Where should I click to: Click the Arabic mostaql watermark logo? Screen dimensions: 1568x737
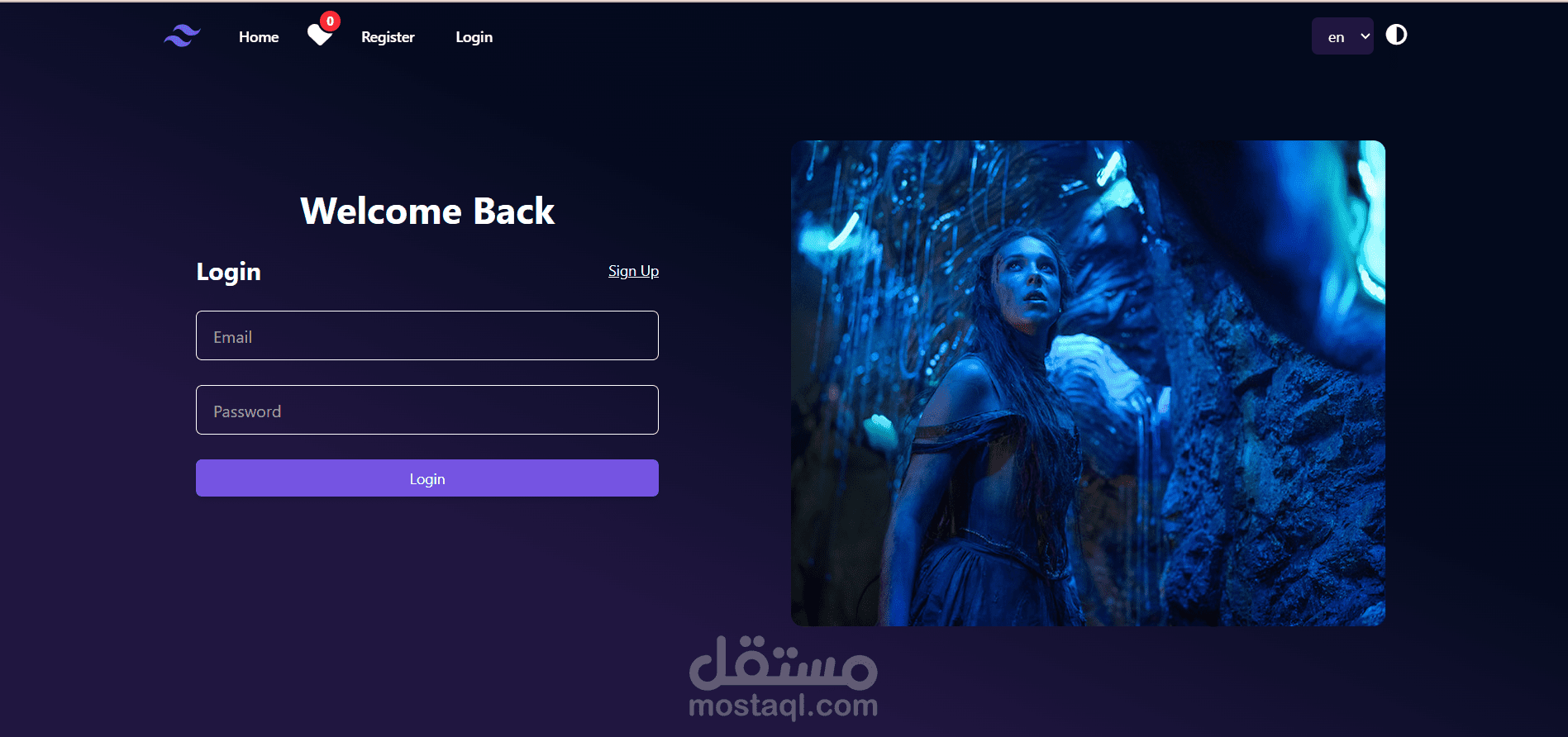(783, 663)
